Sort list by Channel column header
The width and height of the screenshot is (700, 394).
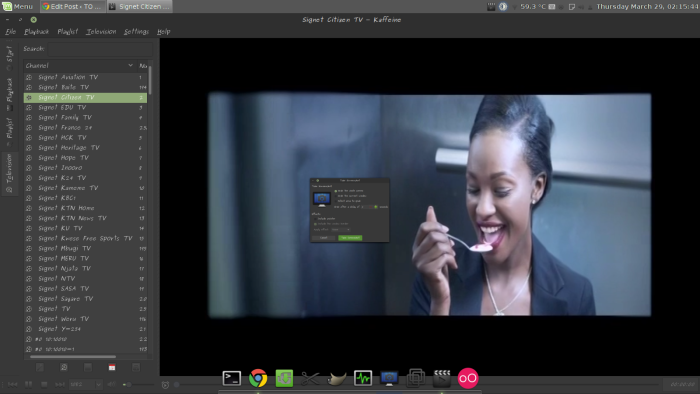[x=79, y=66]
